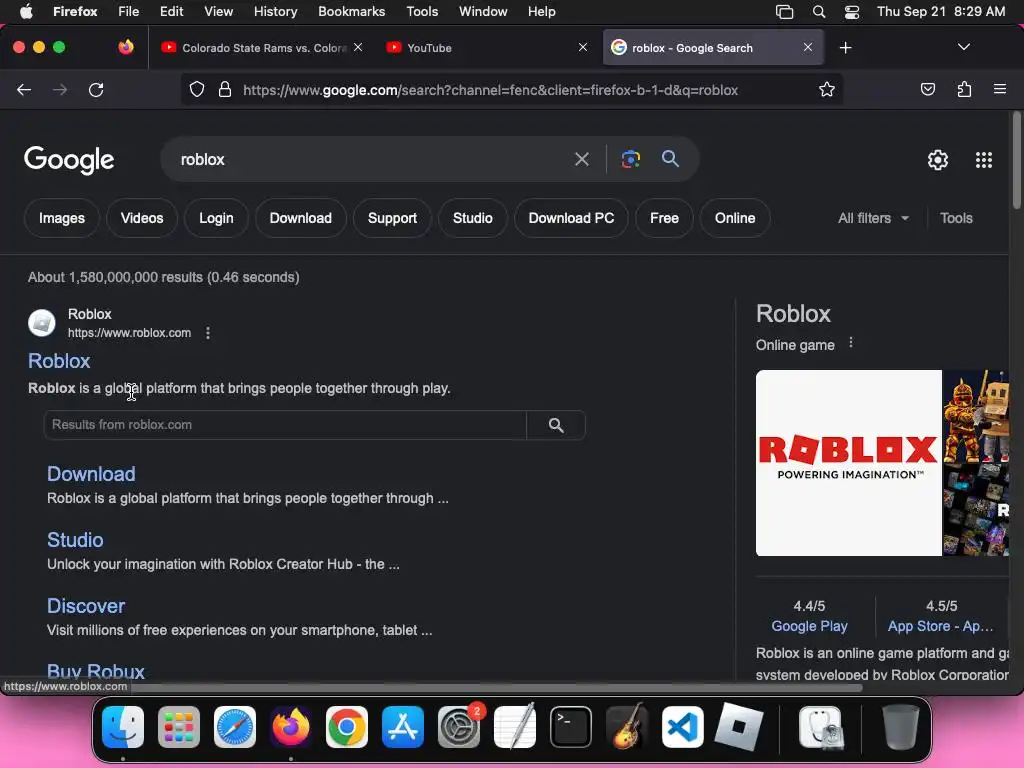Screen dimensions: 1024x768
Task: Open GarageBand from the Dock
Action: [627, 727]
